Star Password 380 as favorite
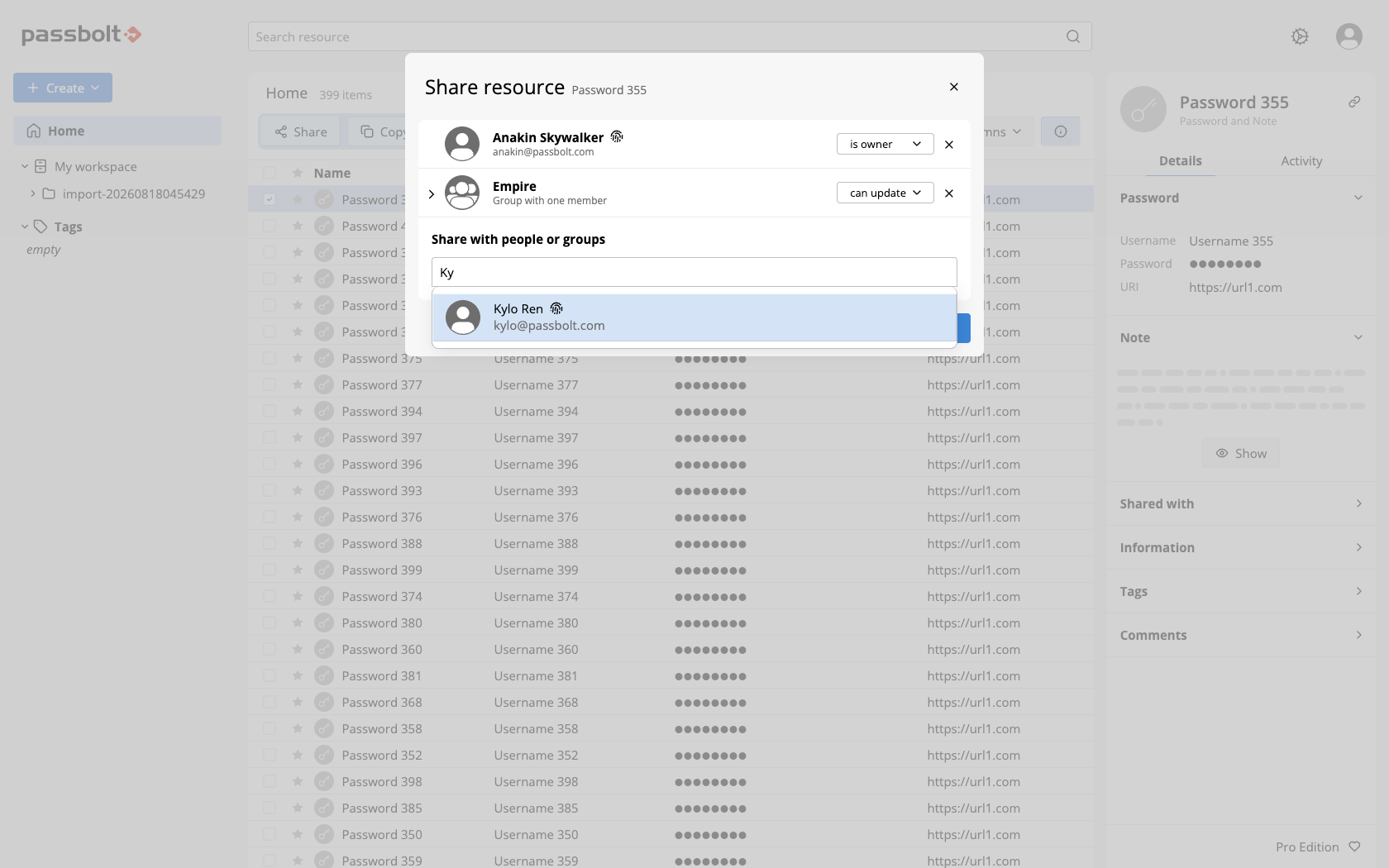This screenshot has height=868, width=1389. (x=297, y=622)
